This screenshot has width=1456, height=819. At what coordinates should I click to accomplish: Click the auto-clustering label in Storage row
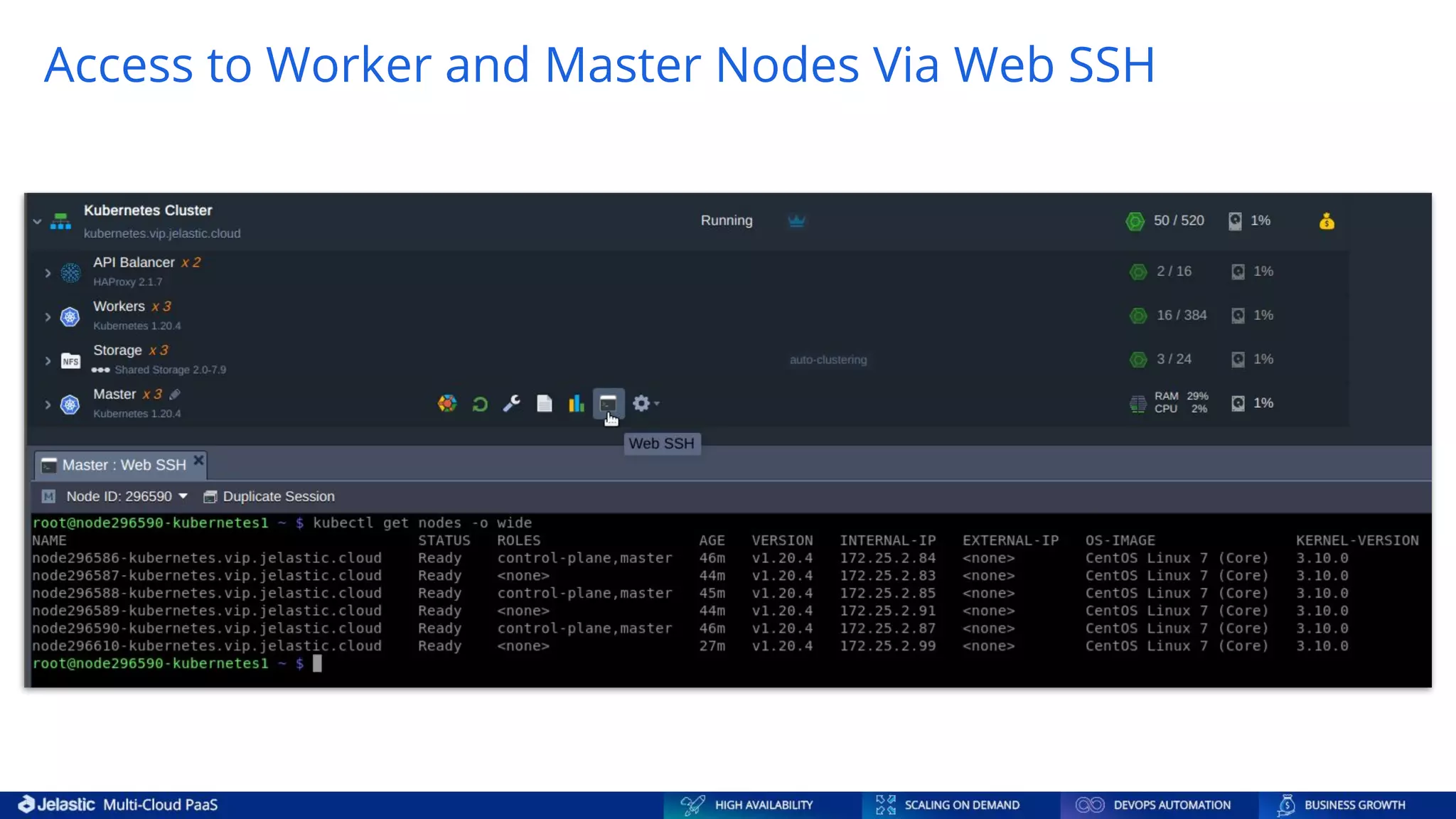[x=828, y=360]
